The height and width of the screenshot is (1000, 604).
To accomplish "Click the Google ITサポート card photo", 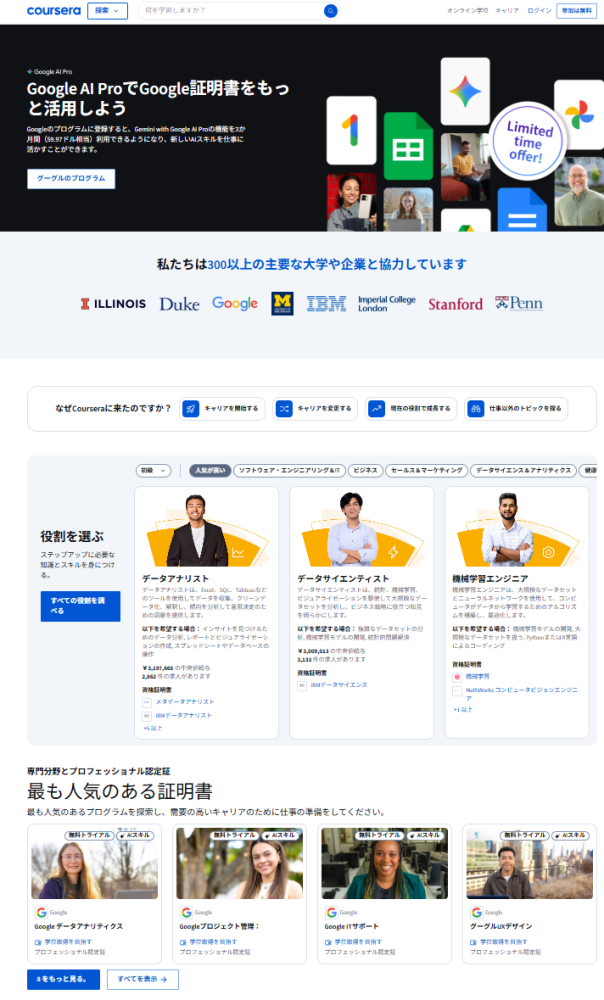I will (x=385, y=864).
